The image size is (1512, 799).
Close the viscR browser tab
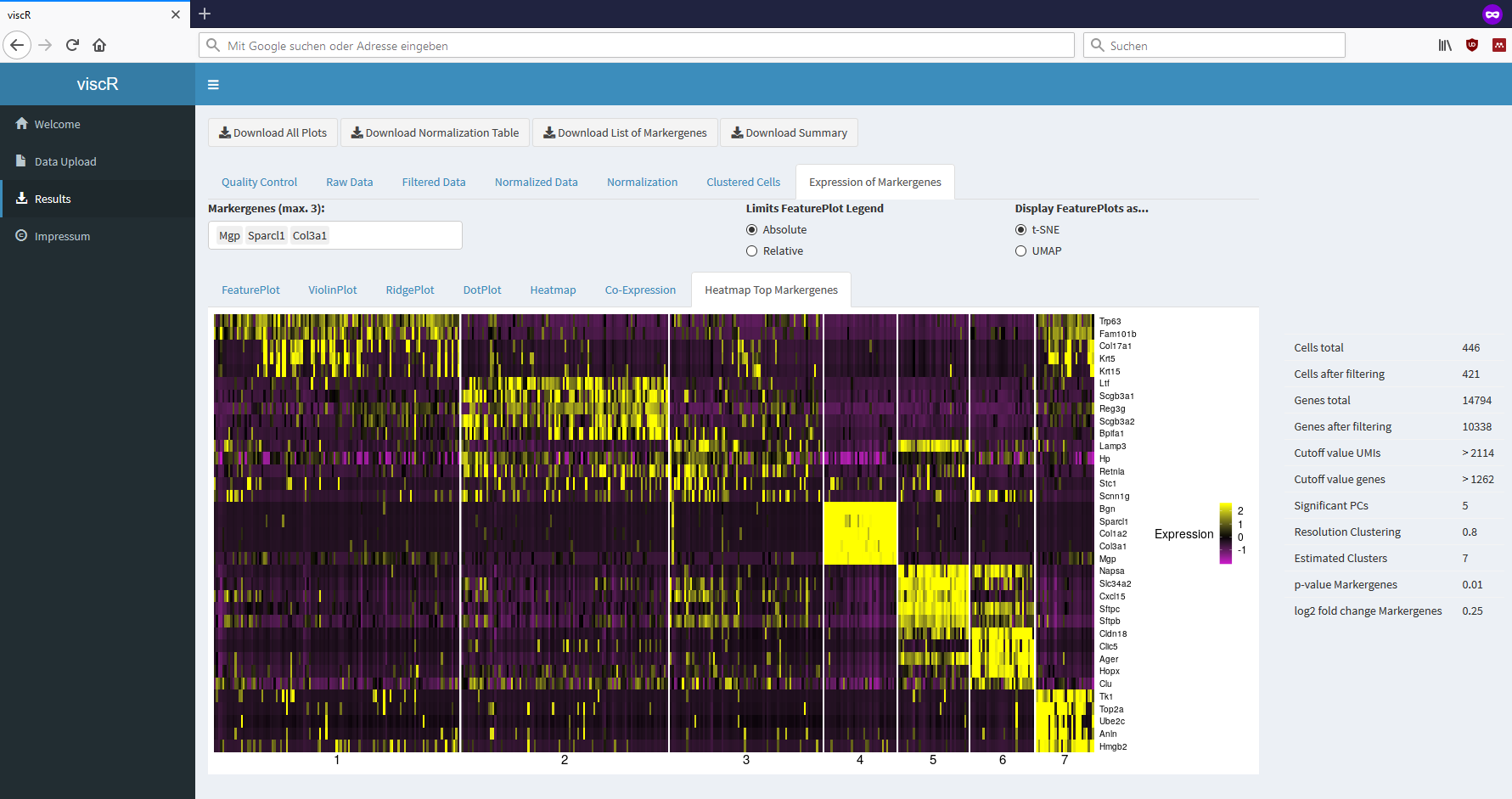[x=176, y=14]
